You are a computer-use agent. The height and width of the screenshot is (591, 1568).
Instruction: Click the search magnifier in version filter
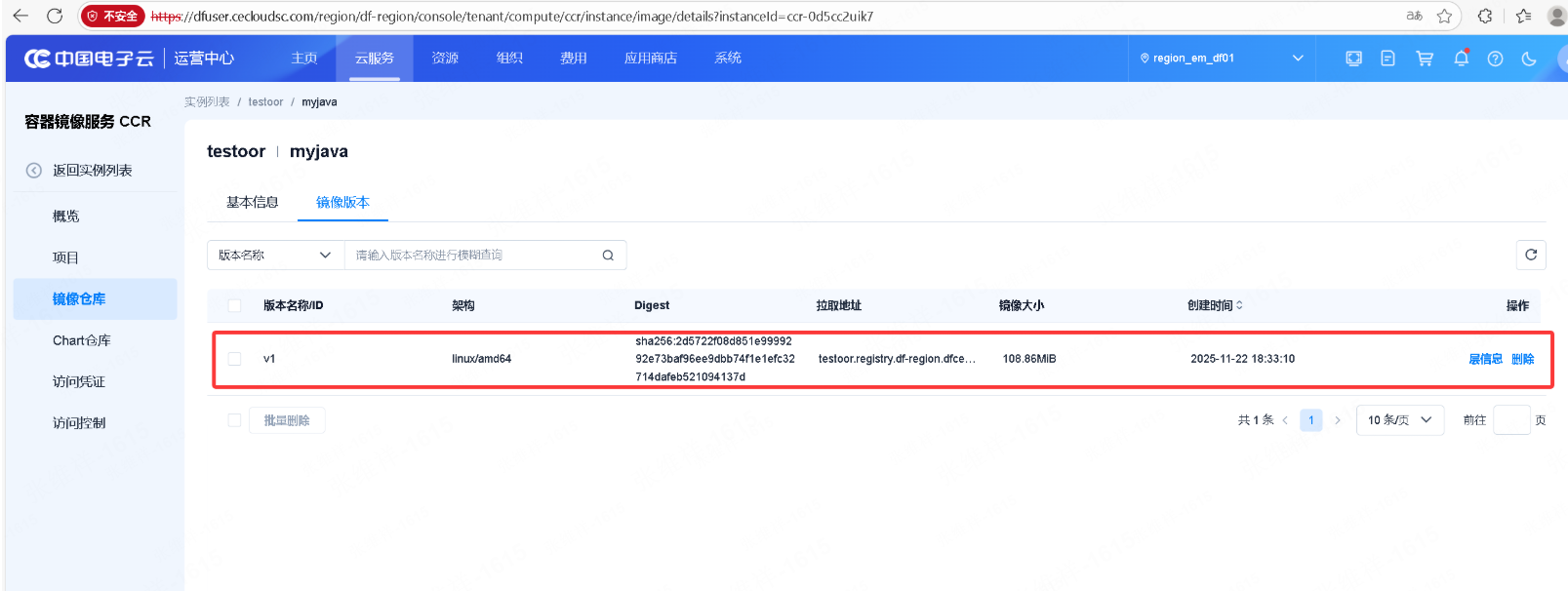tap(608, 256)
